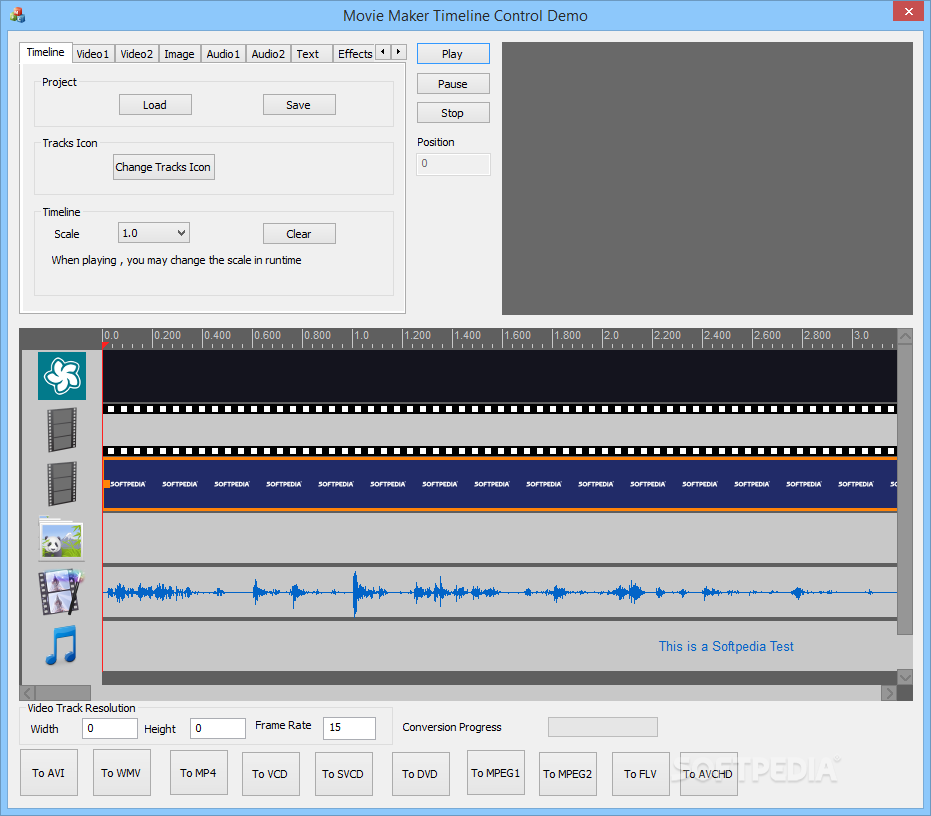Click timeline vertical scroll up arrow
Image resolution: width=931 pixels, height=816 pixels.
[x=905, y=336]
